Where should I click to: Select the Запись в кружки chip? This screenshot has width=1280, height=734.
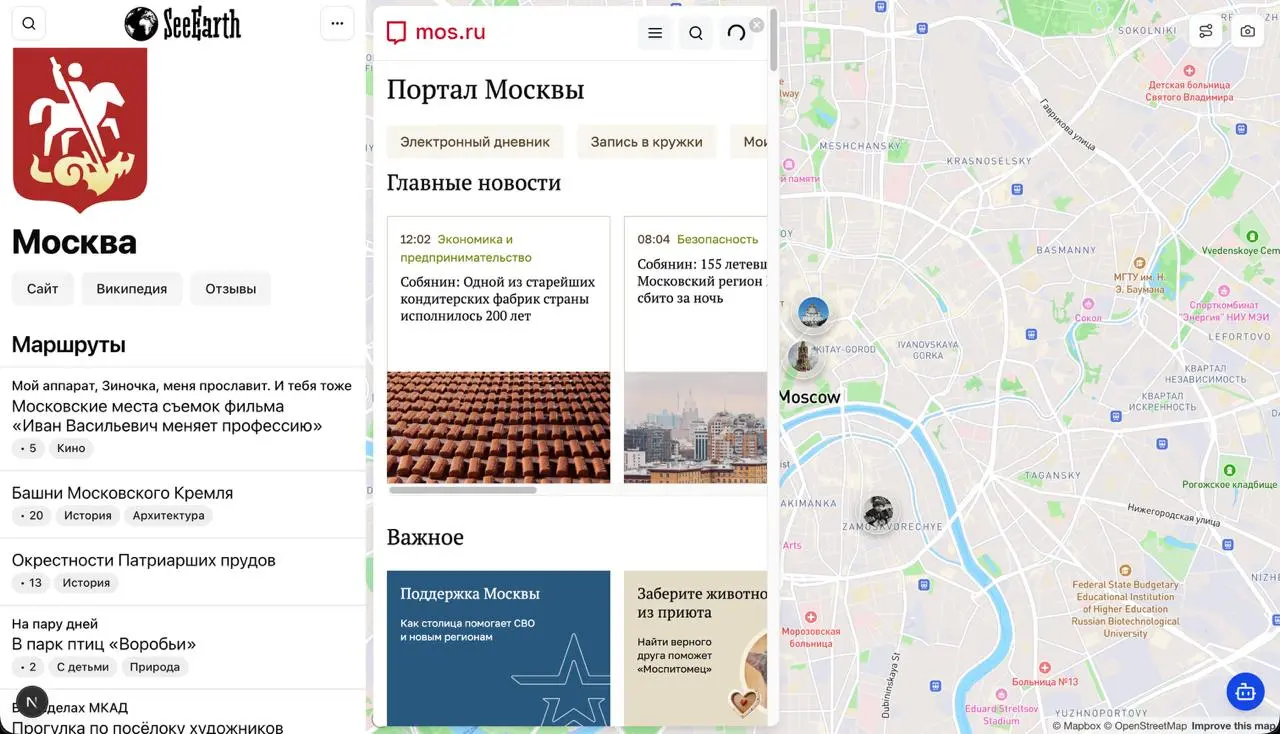[646, 142]
